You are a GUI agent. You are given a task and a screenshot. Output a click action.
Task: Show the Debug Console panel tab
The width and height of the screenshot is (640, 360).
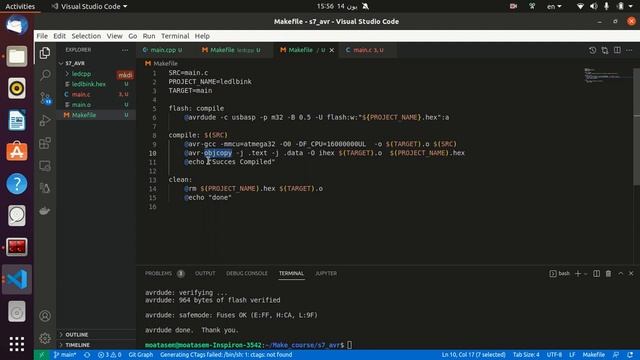(x=247, y=273)
